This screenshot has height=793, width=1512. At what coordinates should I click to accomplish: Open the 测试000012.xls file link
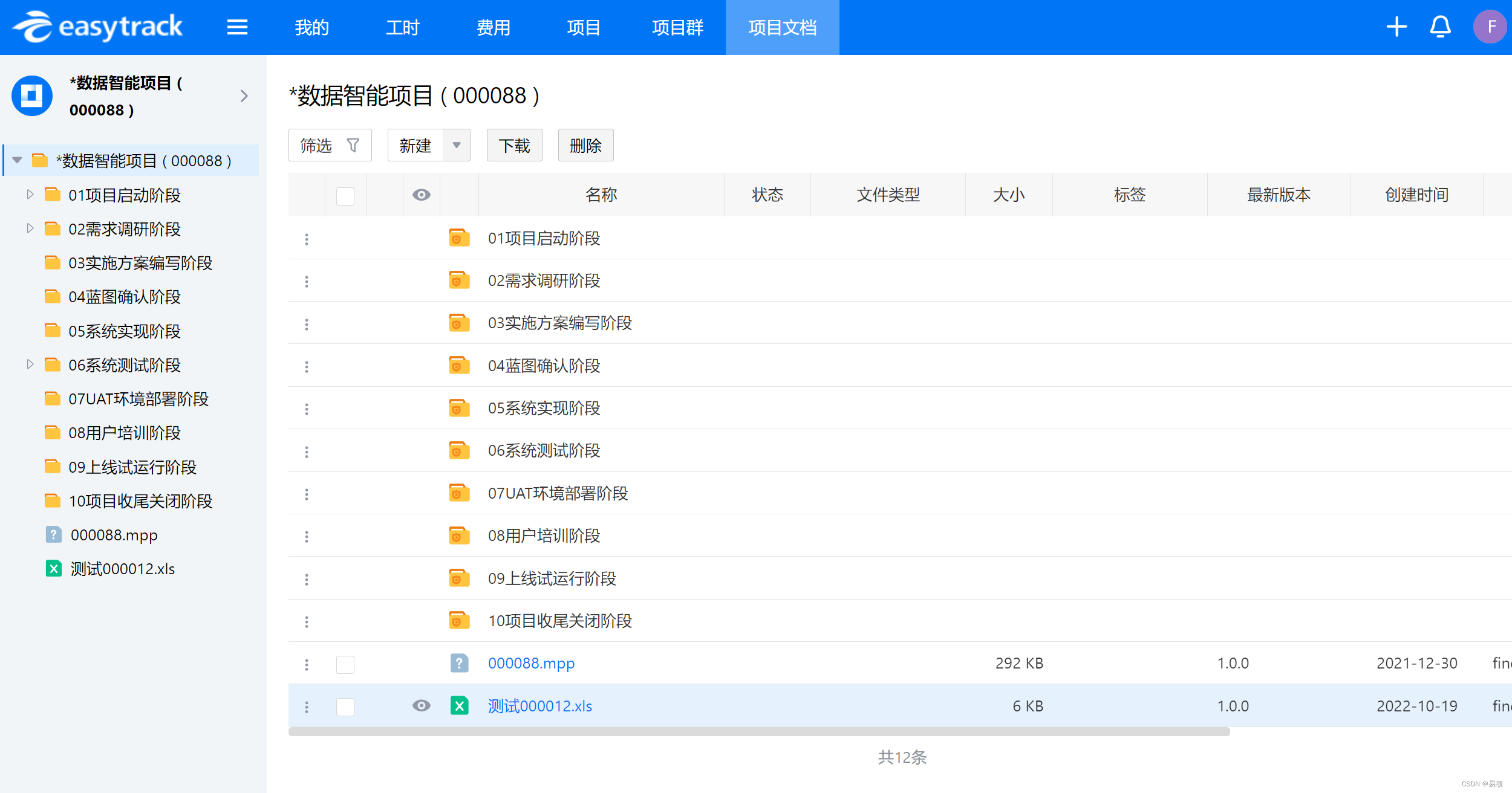click(539, 705)
